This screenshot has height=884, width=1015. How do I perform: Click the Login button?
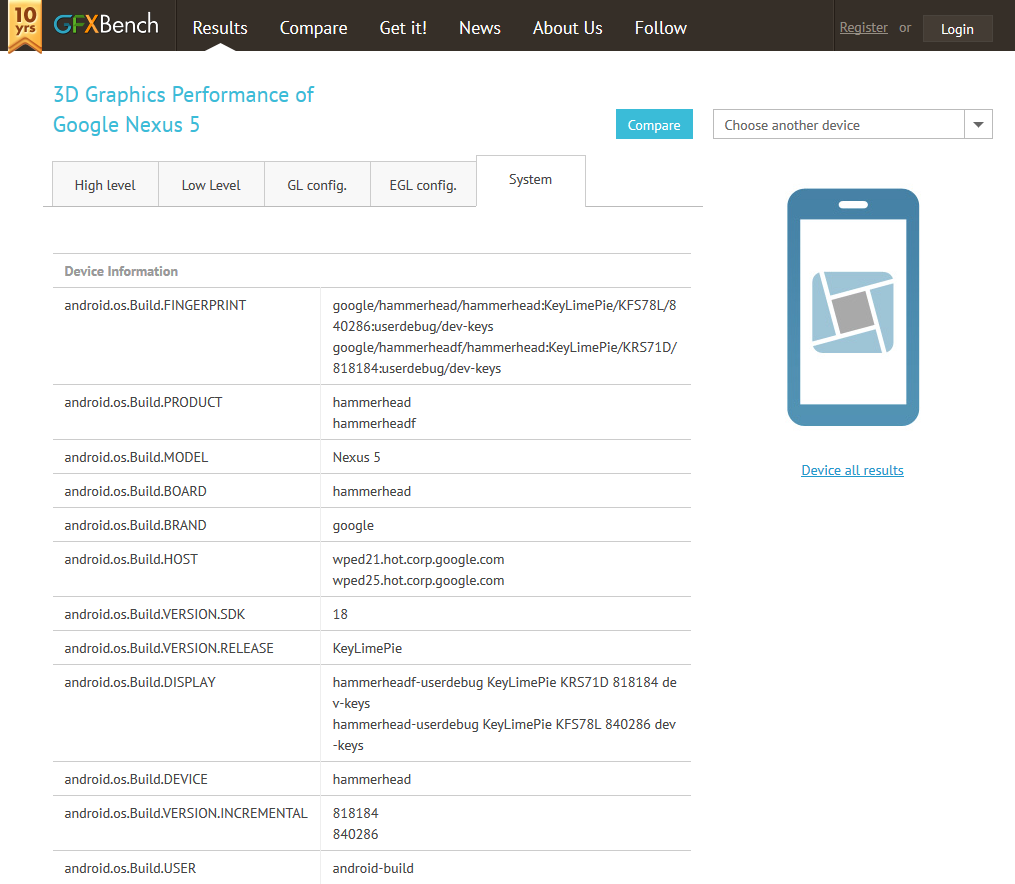click(957, 29)
